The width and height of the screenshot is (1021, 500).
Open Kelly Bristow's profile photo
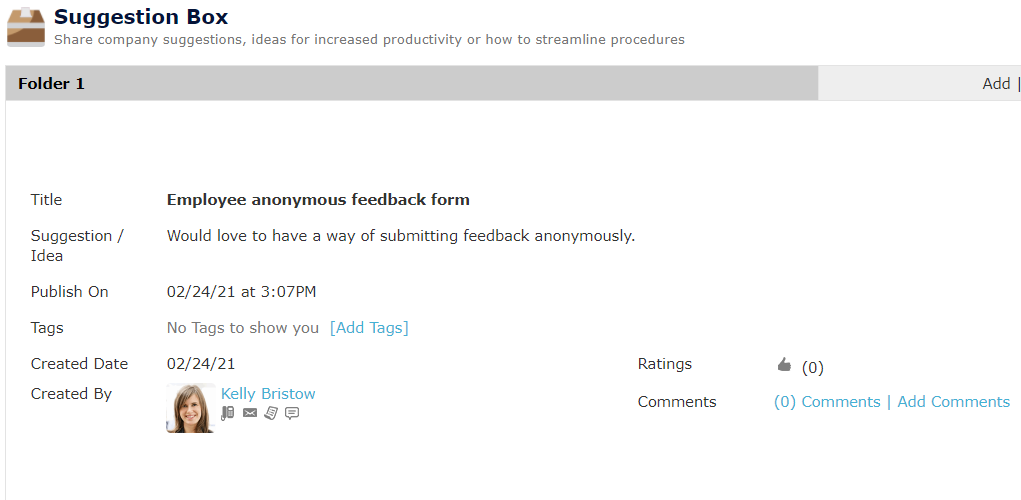pos(191,408)
